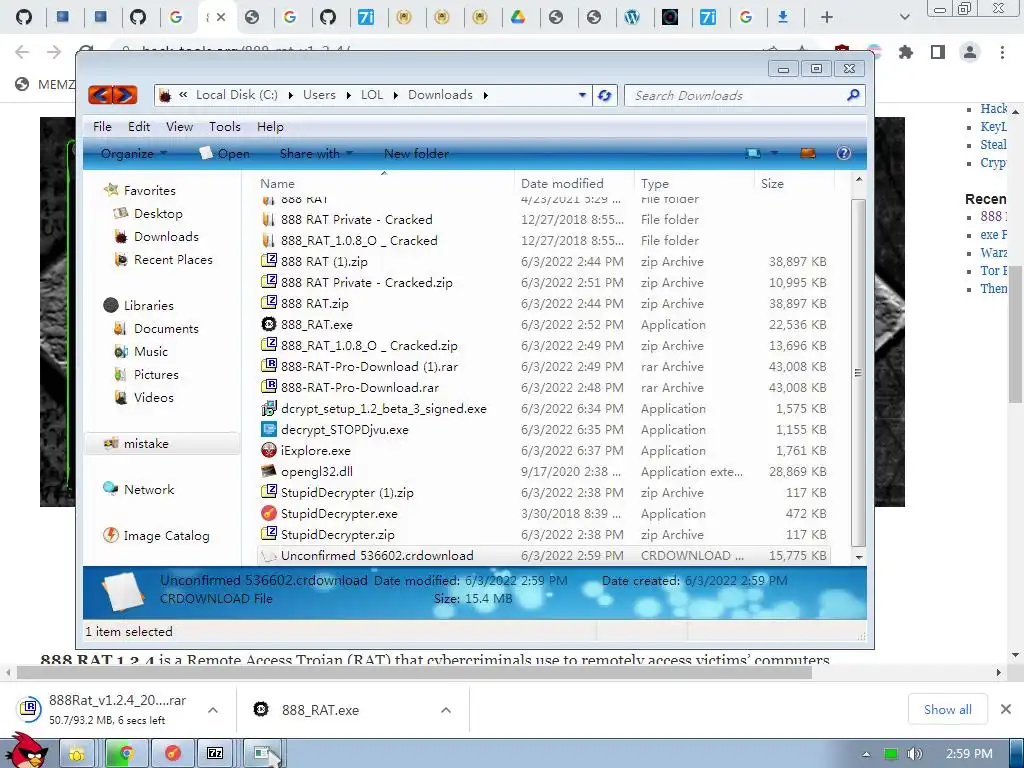
Task: Sort by Size column header
Action: tap(793, 184)
